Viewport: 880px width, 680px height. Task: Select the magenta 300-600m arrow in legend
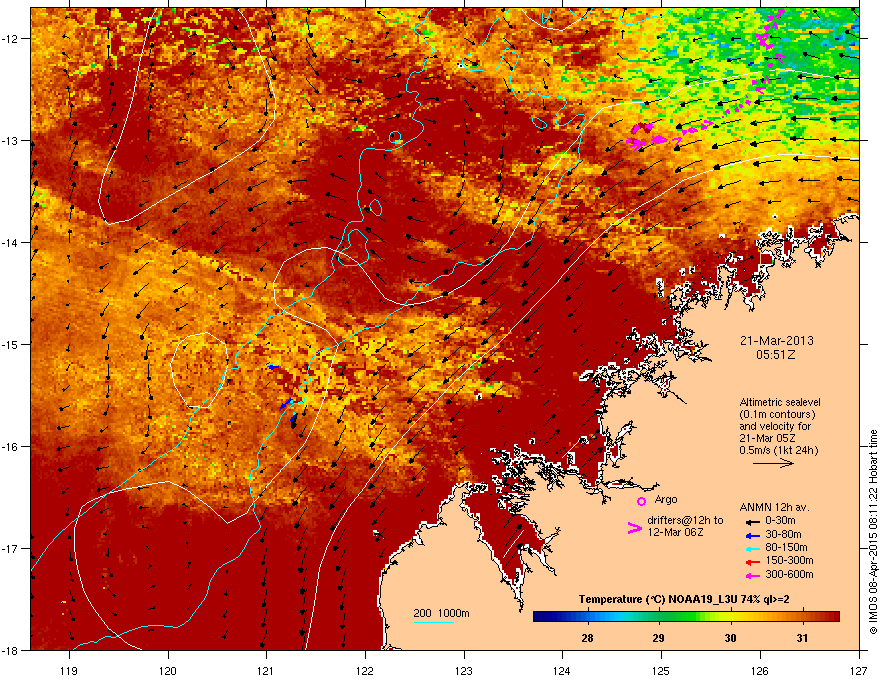753,576
